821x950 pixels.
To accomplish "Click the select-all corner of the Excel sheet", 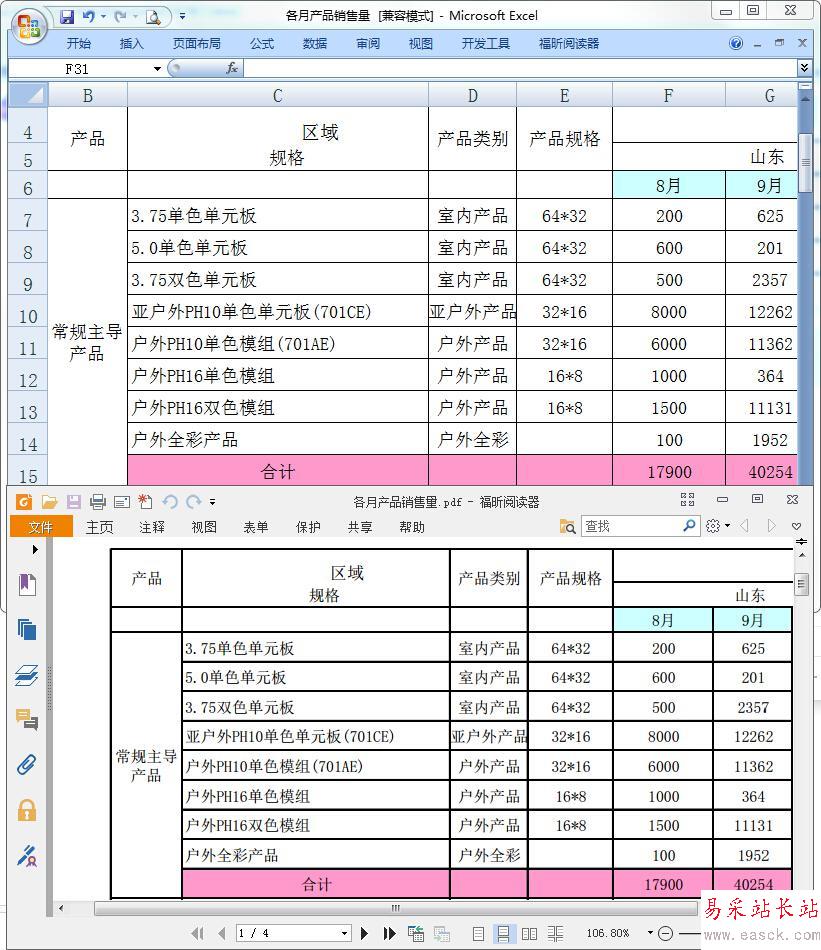I will coord(28,96).
